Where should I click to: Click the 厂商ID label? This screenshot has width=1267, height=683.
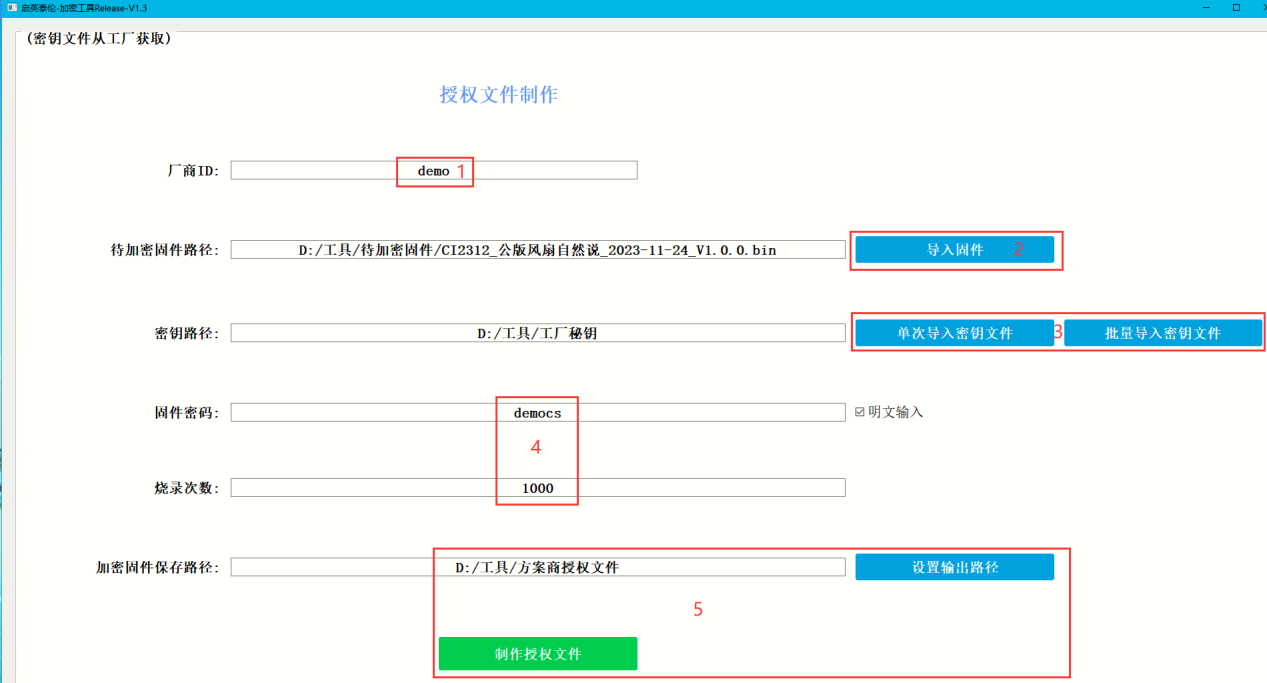point(192,171)
